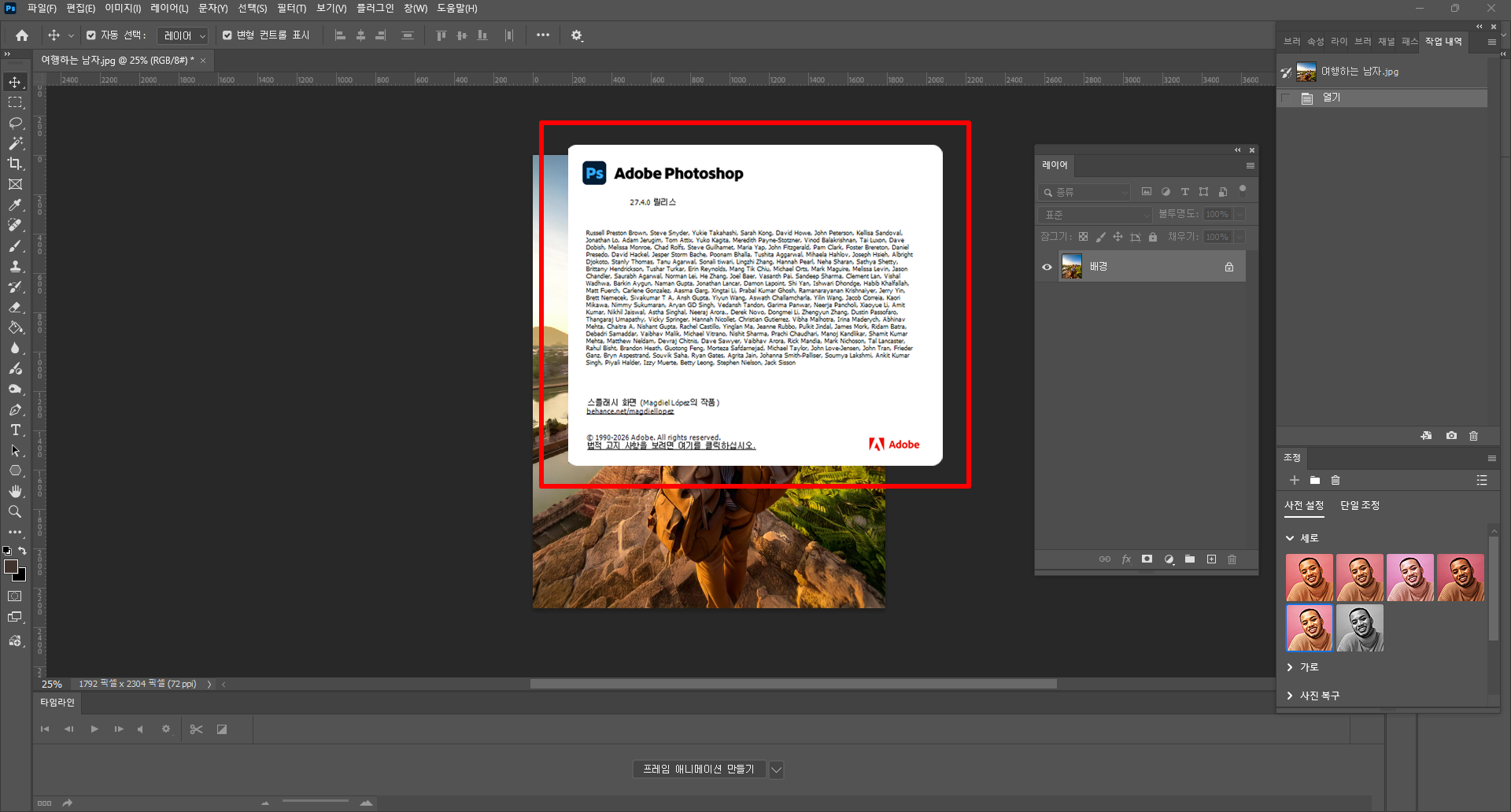Select the Hand tool
Viewport: 1511px width, 812px height.
[15, 491]
